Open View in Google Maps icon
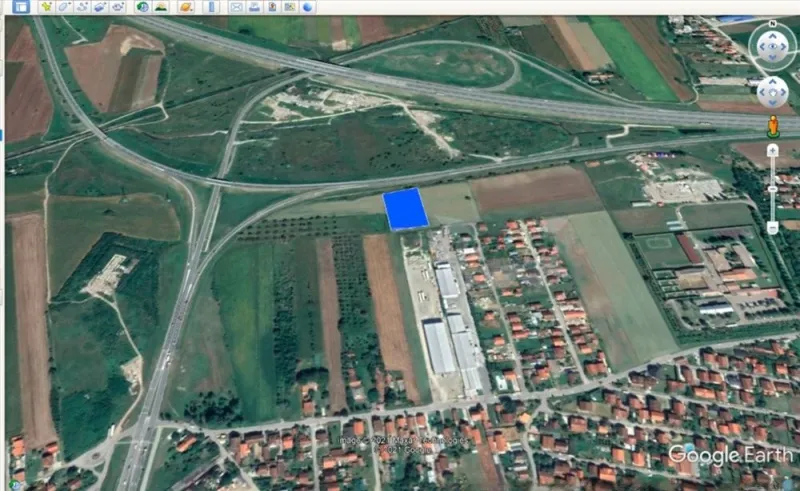800x491 pixels. pos(290,6)
